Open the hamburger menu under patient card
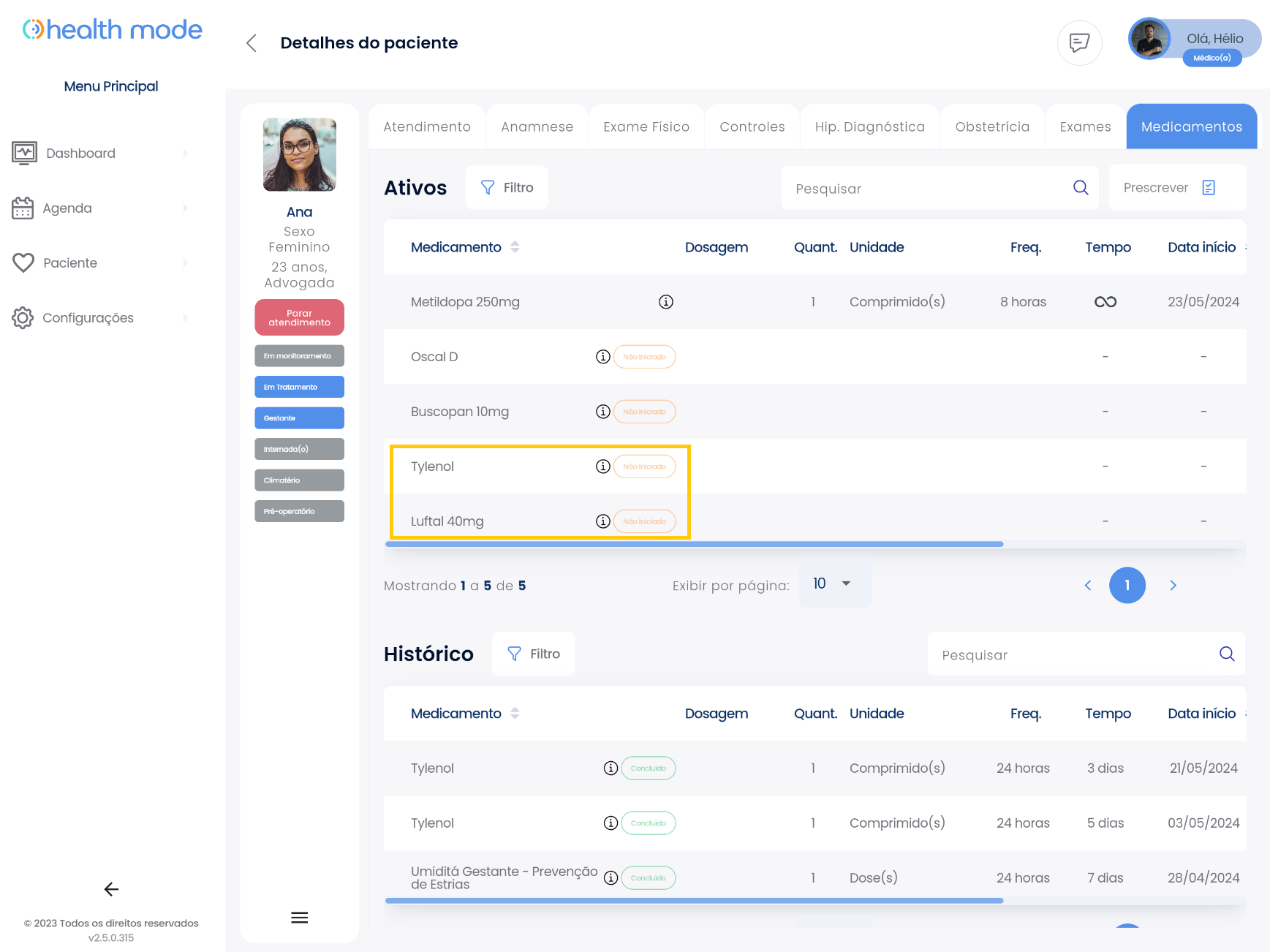Screen dimensions: 1270x952 pos(300,918)
